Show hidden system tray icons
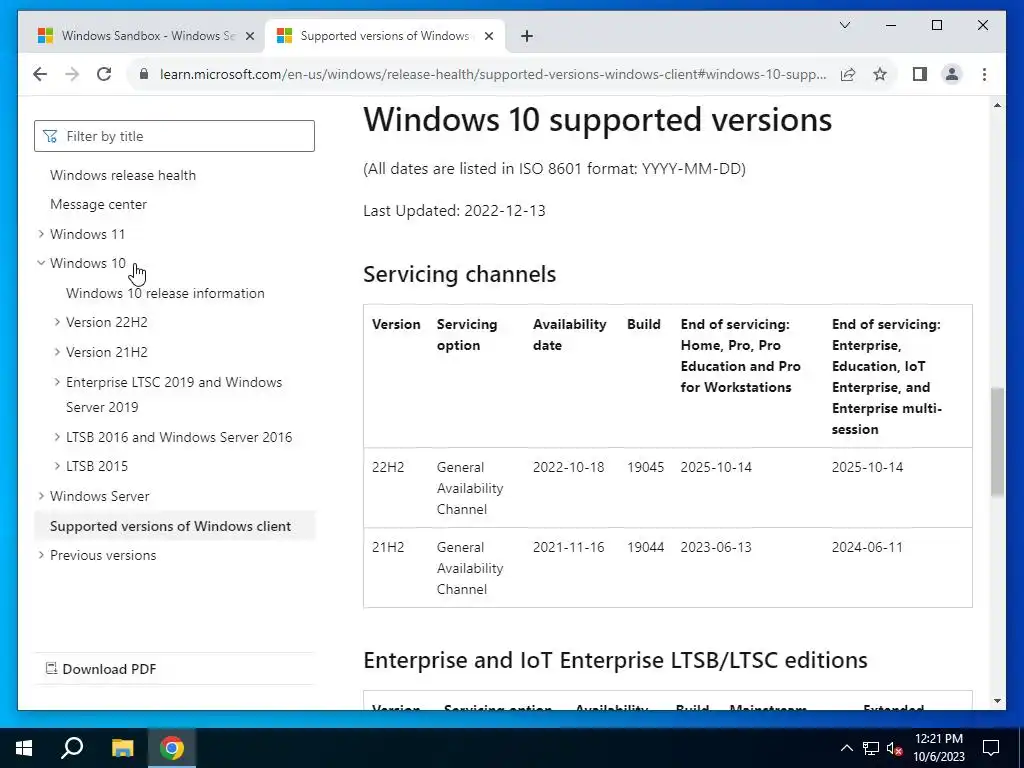The height and width of the screenshot is (768, 1024). (x=846, y=748)
